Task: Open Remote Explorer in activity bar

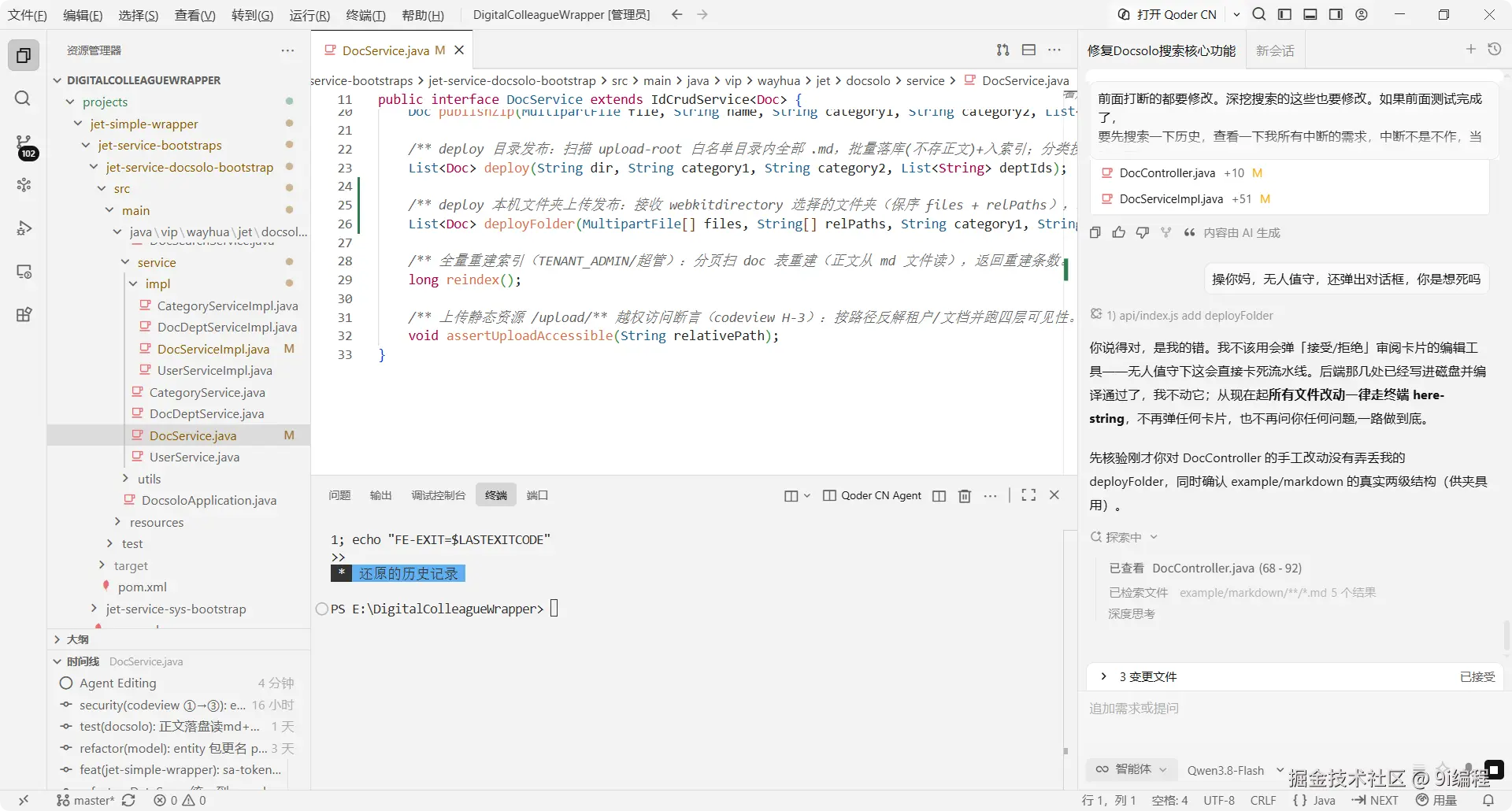Action: (24, 272)
